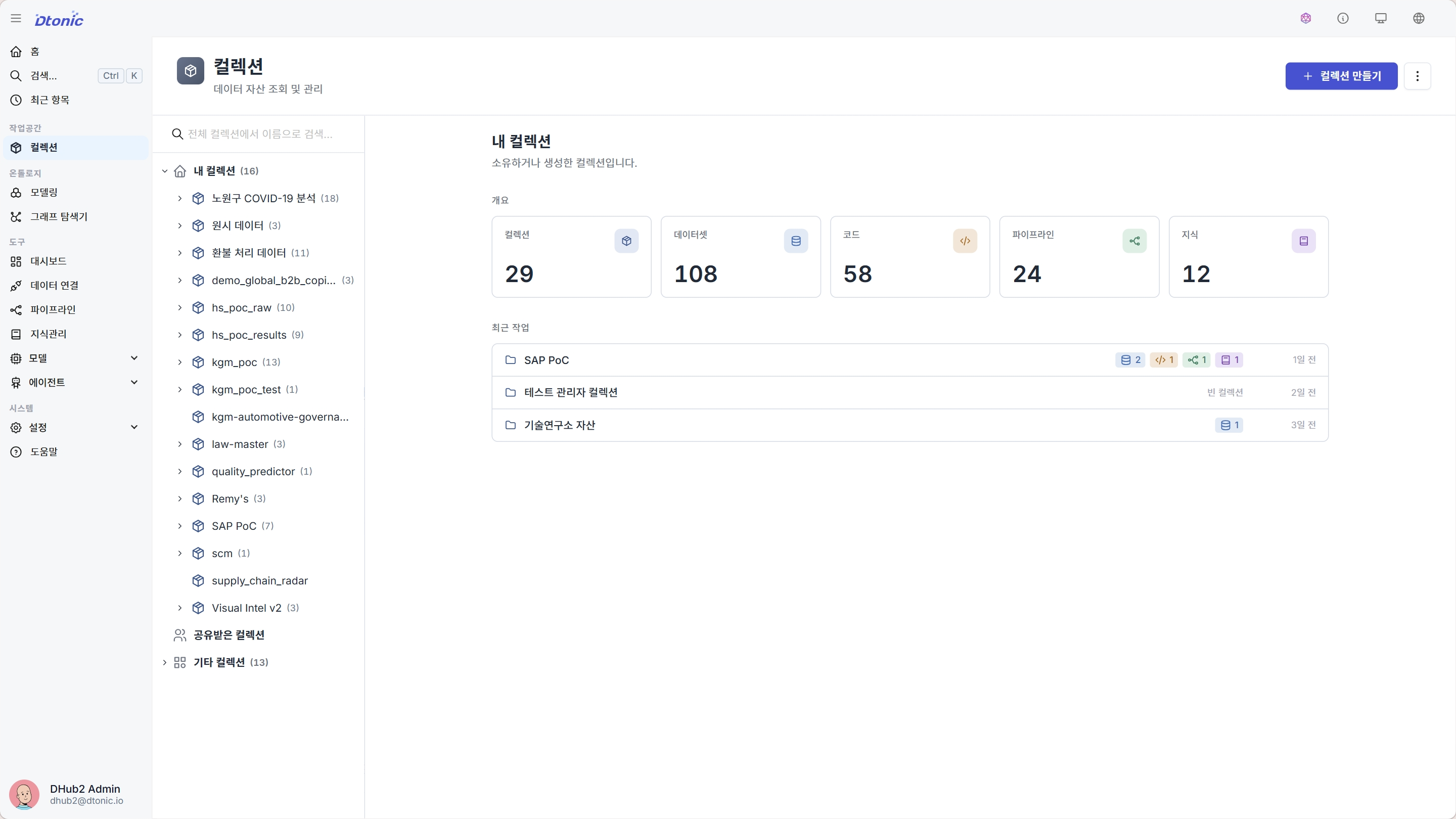This screenshot has height=819, width=1456.
Task: Select the hs_poc_results tree item
Action: pos(249,335)
